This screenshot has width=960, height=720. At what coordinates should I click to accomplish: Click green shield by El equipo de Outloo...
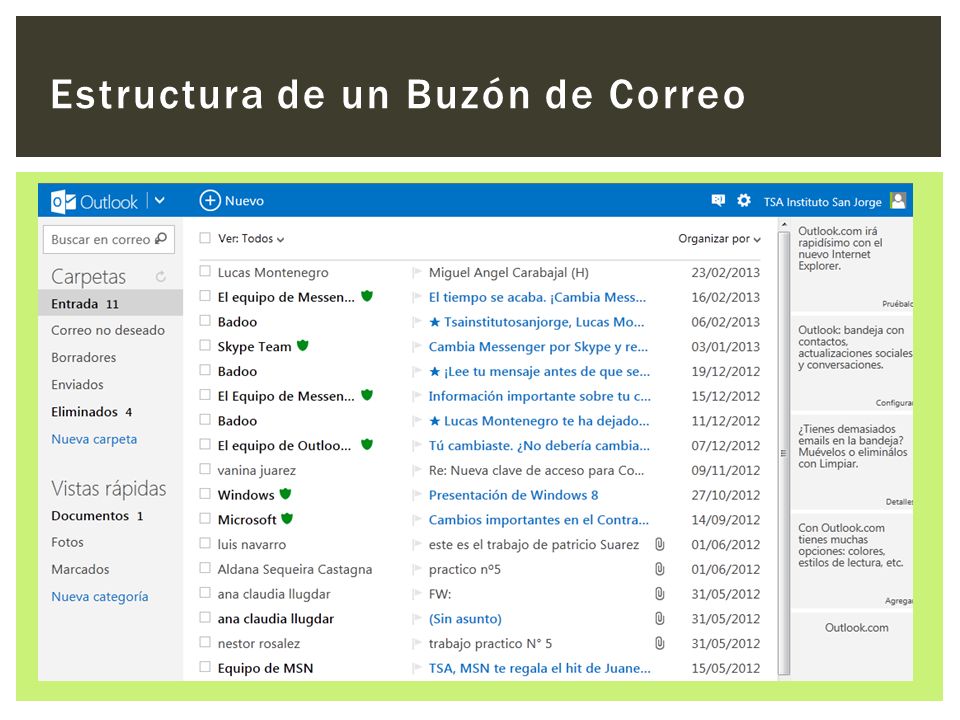367,444
